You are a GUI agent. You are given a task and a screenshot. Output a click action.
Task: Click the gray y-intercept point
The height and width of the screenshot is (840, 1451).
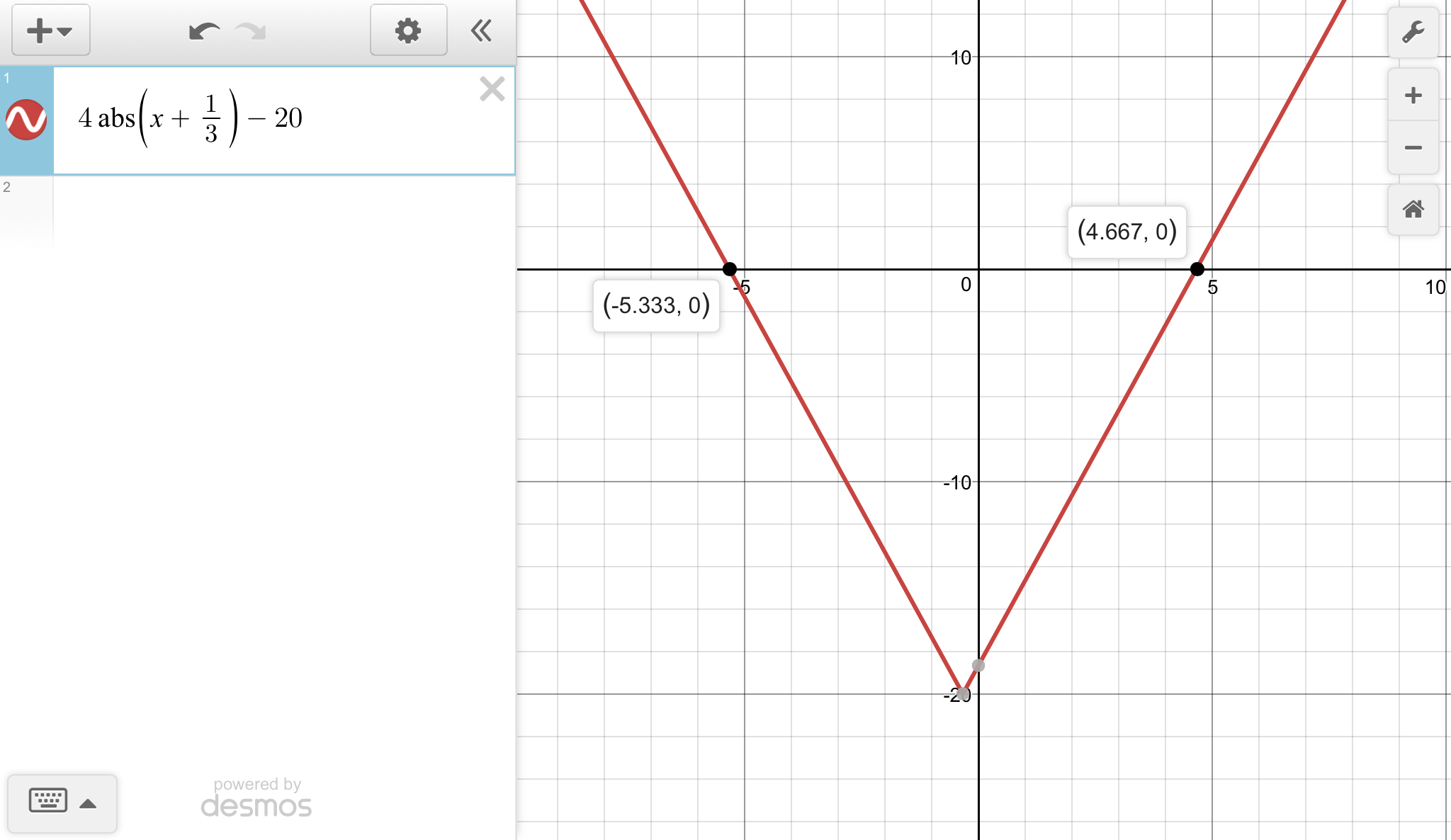978,665
